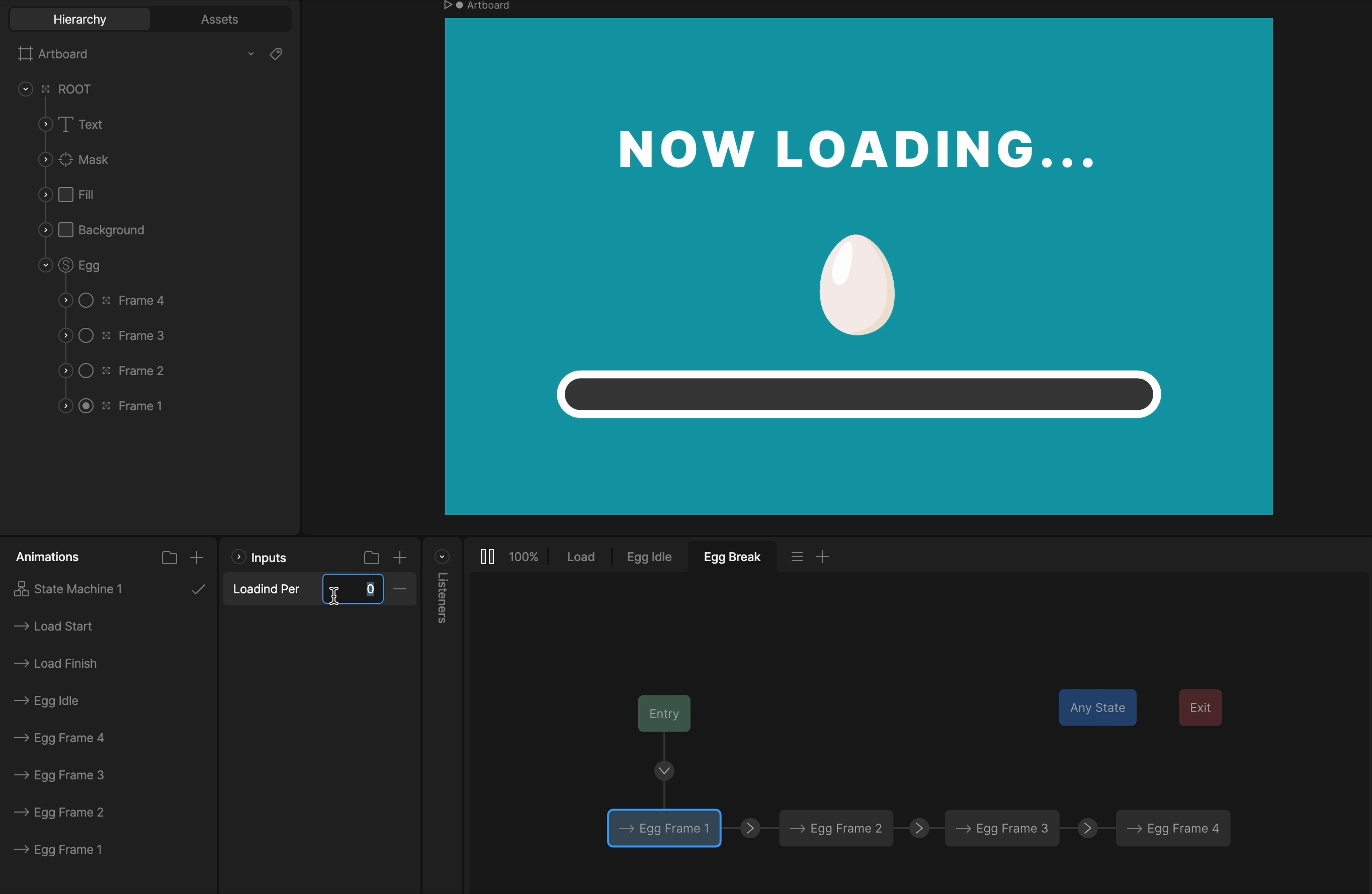Enable Frame 4 solo radio button
Image resolution: width=1372 pixels, height=894 pixels.
point(86,301)
